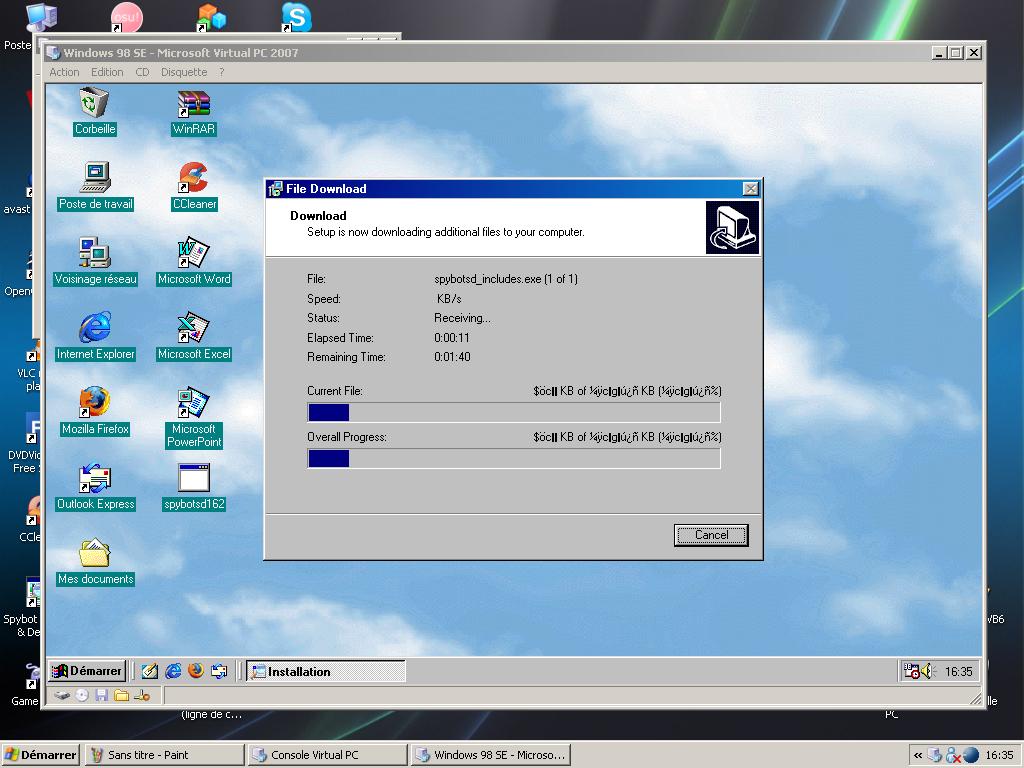Switch to Console Virtual PC in taskbar

[x=327, y=755]
